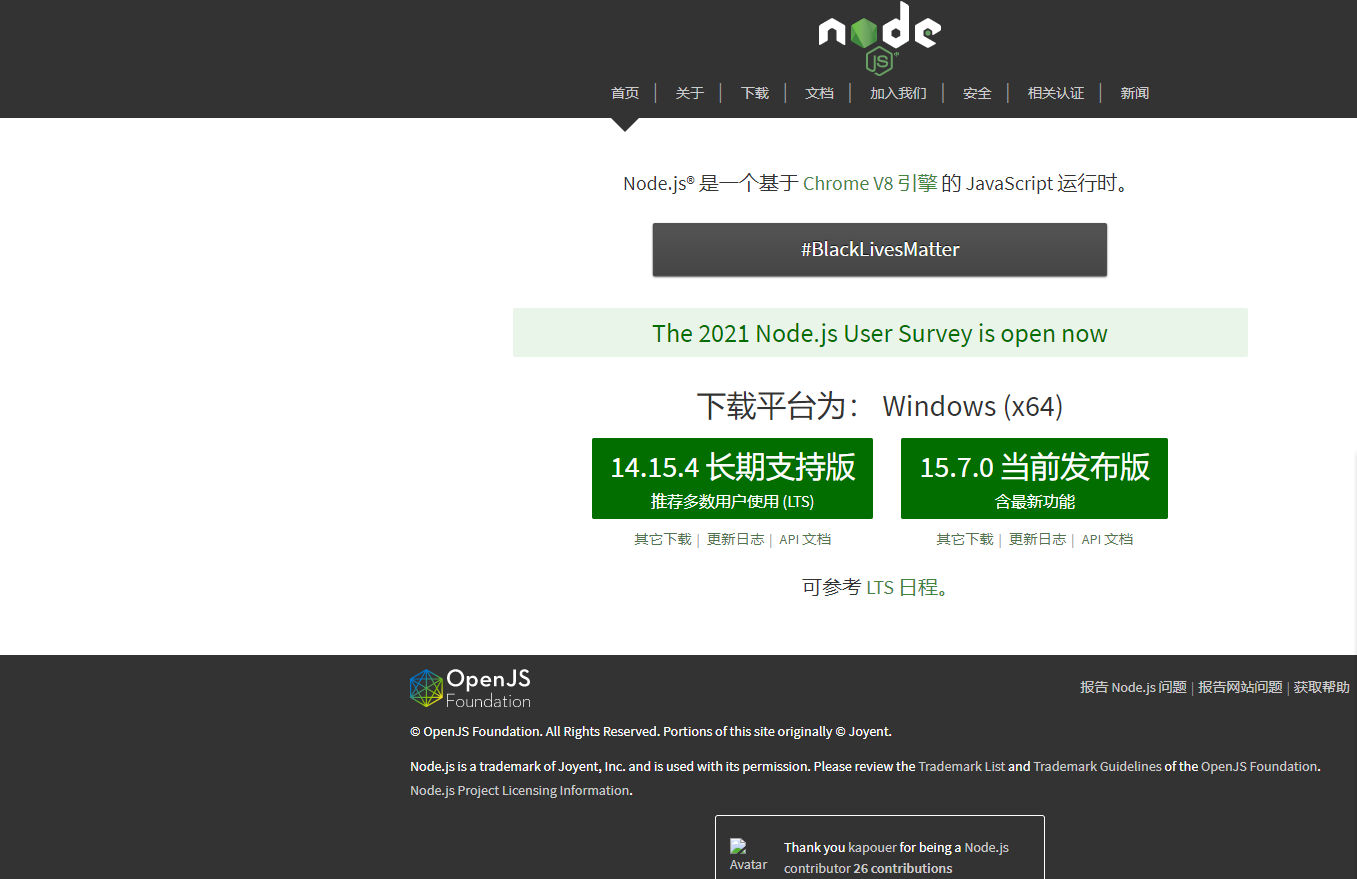Click the OpenJS Foundation logo
This screenshot has height=879, width=1357.
click(x=470, y=688)
